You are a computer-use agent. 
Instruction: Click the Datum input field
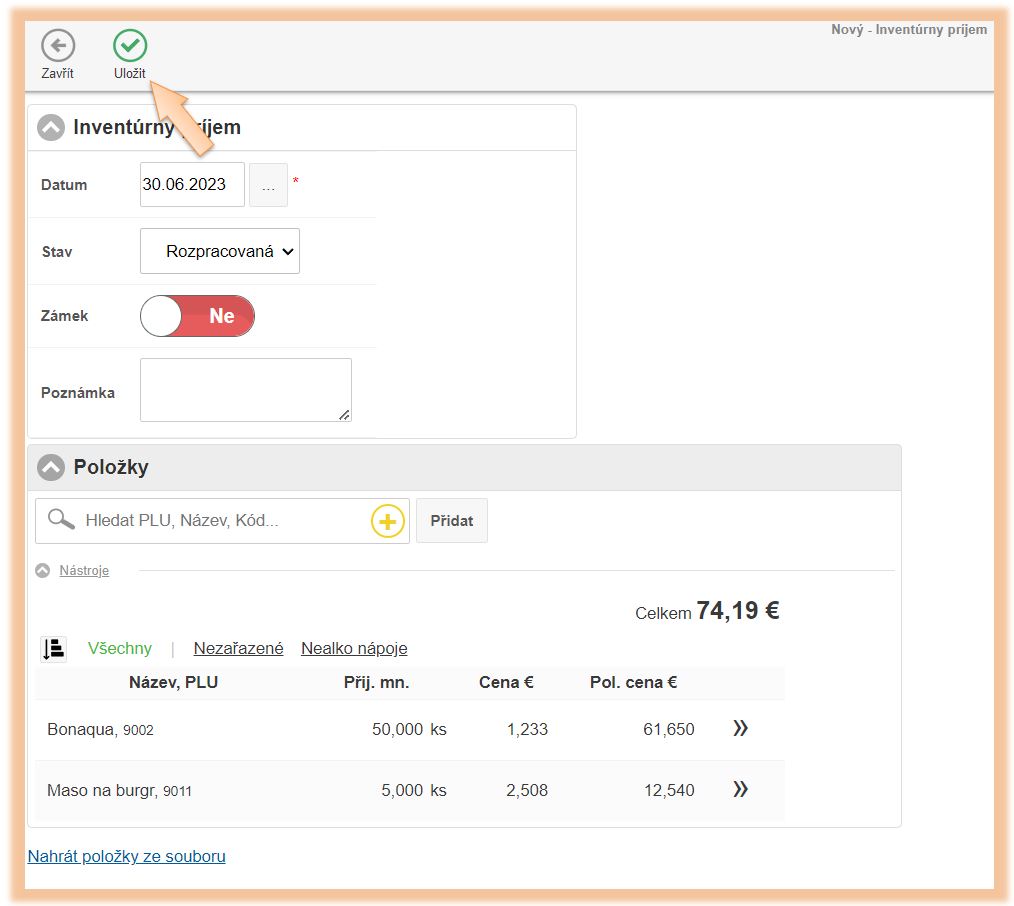[192, 185]
